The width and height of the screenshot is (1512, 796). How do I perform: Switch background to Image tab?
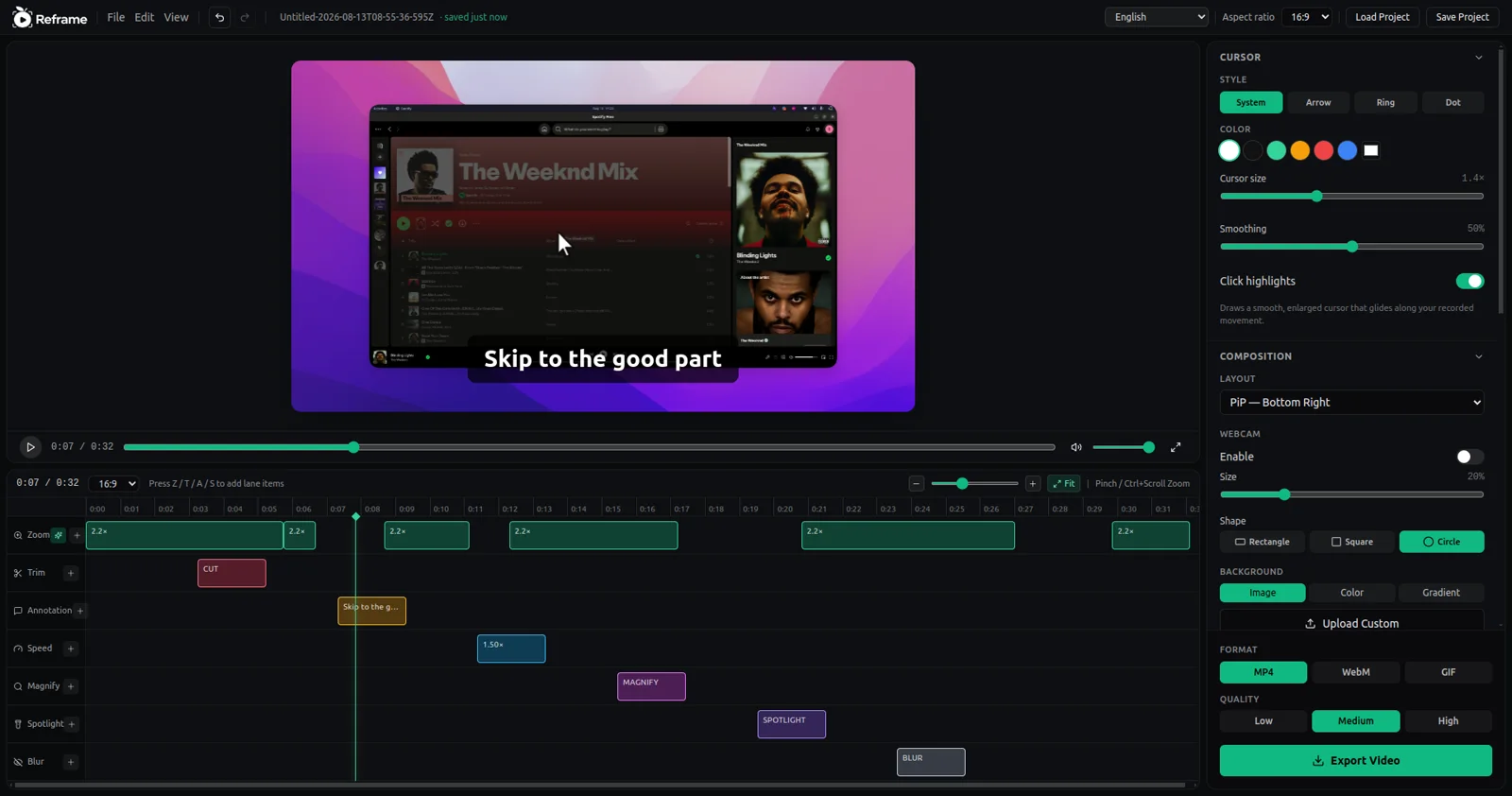tap(1263, 593)
